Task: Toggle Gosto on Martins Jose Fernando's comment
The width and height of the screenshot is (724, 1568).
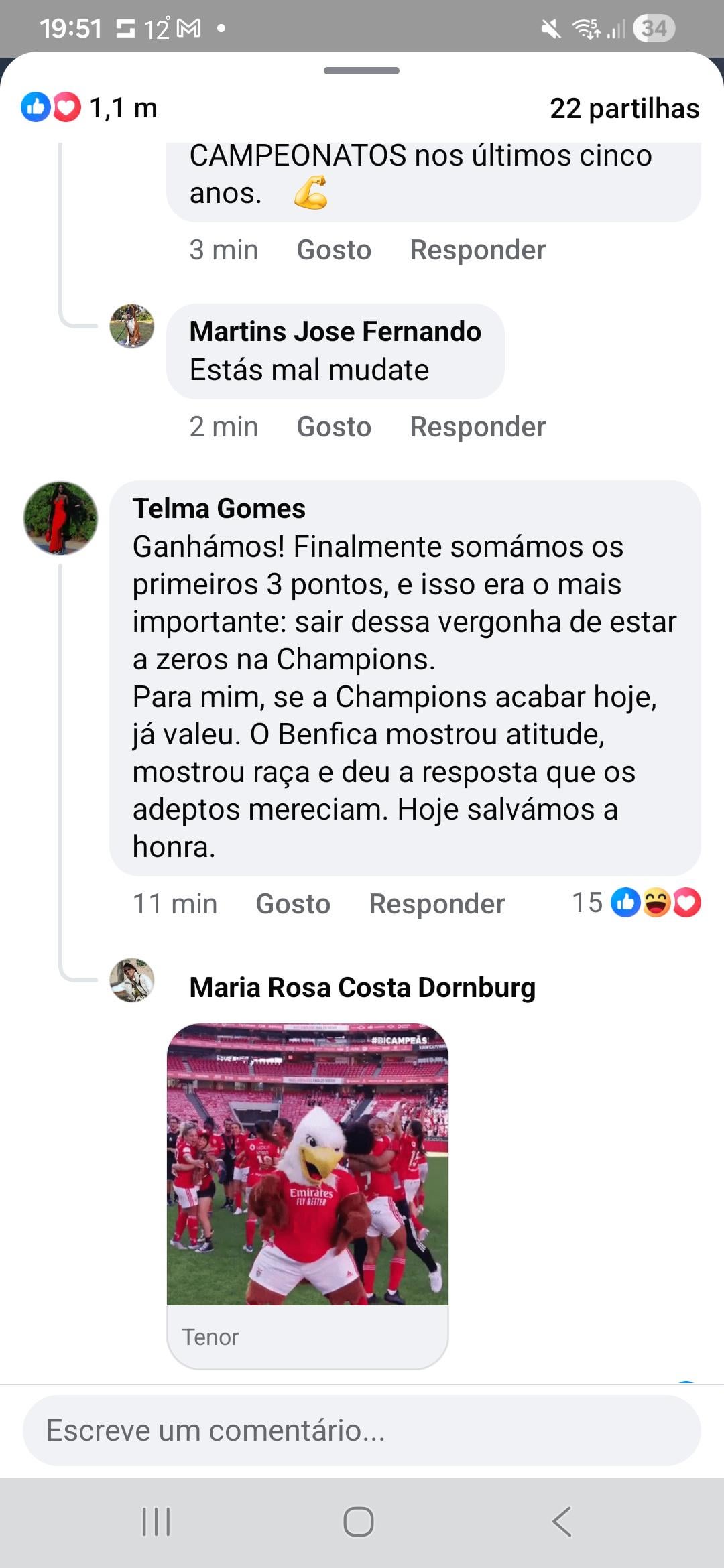Action: pos(334,427)
